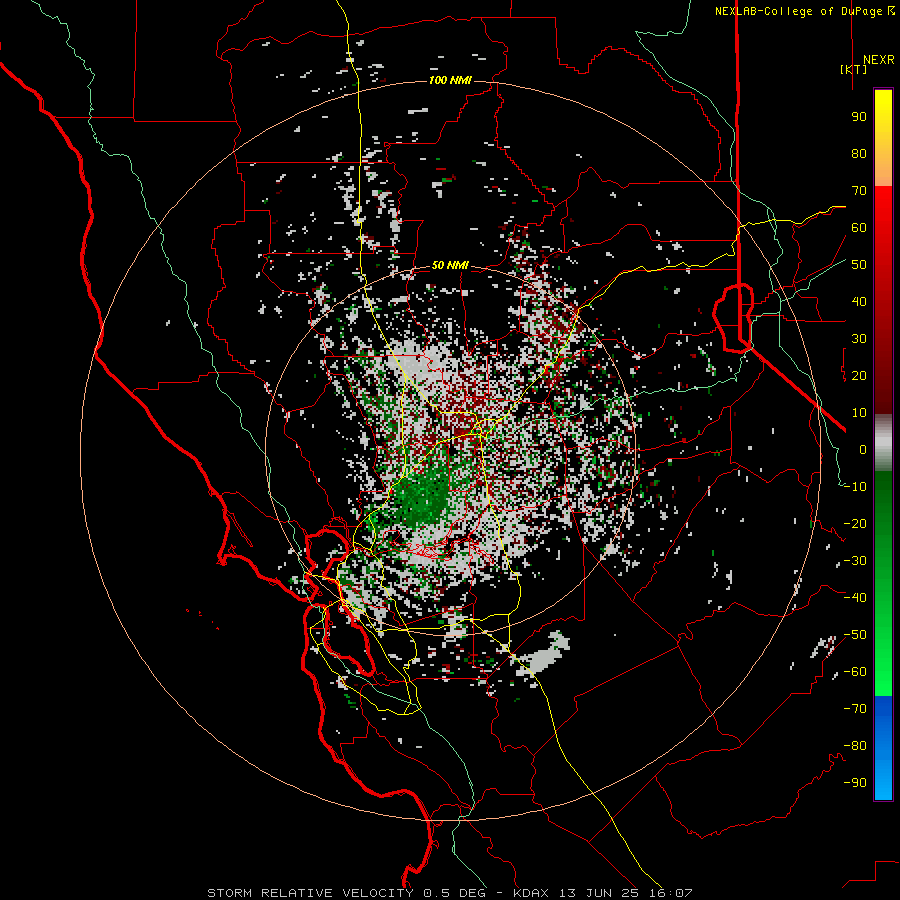Click the NEXR label above the color scale
The height and width of the screenshot is (900, 900).
coord(878,60)
